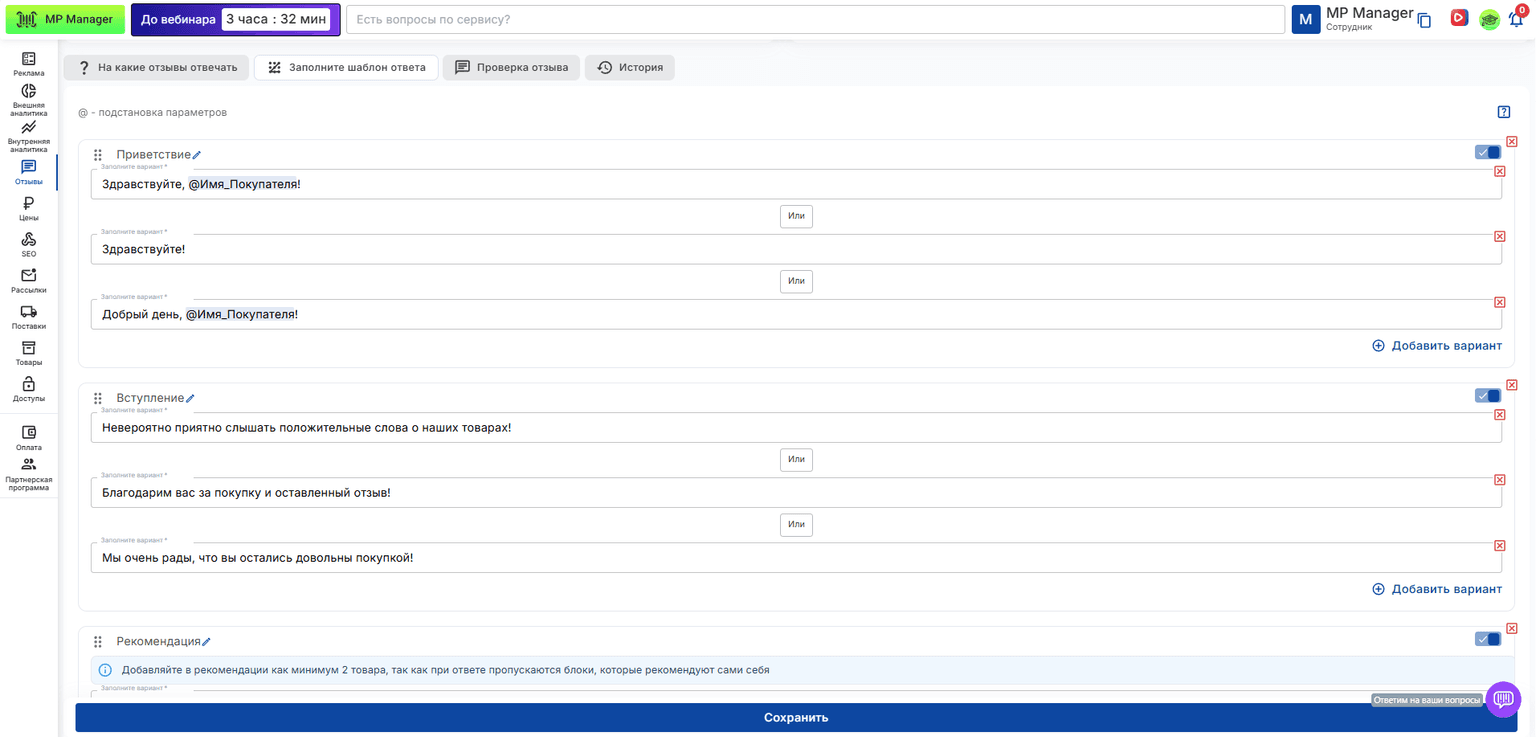Open the green graduation cap icon
1536x737 pixels.
click(x=1489, y=19)
